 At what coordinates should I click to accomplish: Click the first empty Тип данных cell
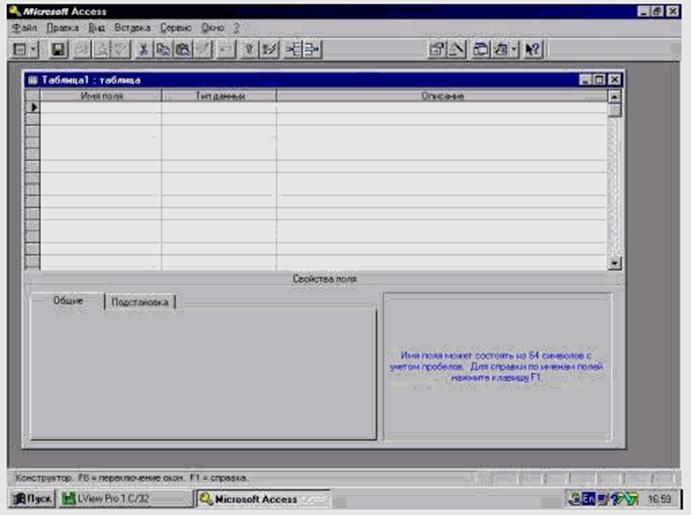[219, 107]
